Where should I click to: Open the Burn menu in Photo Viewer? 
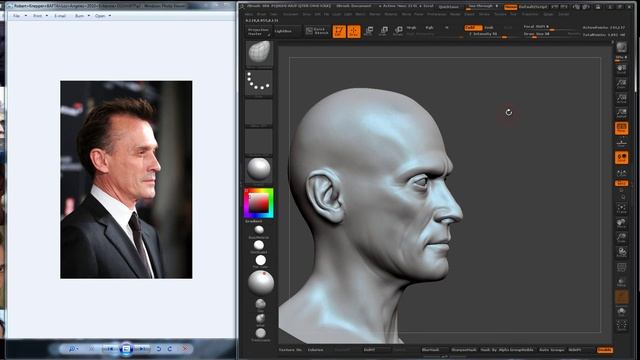click(x=82, y=16)
